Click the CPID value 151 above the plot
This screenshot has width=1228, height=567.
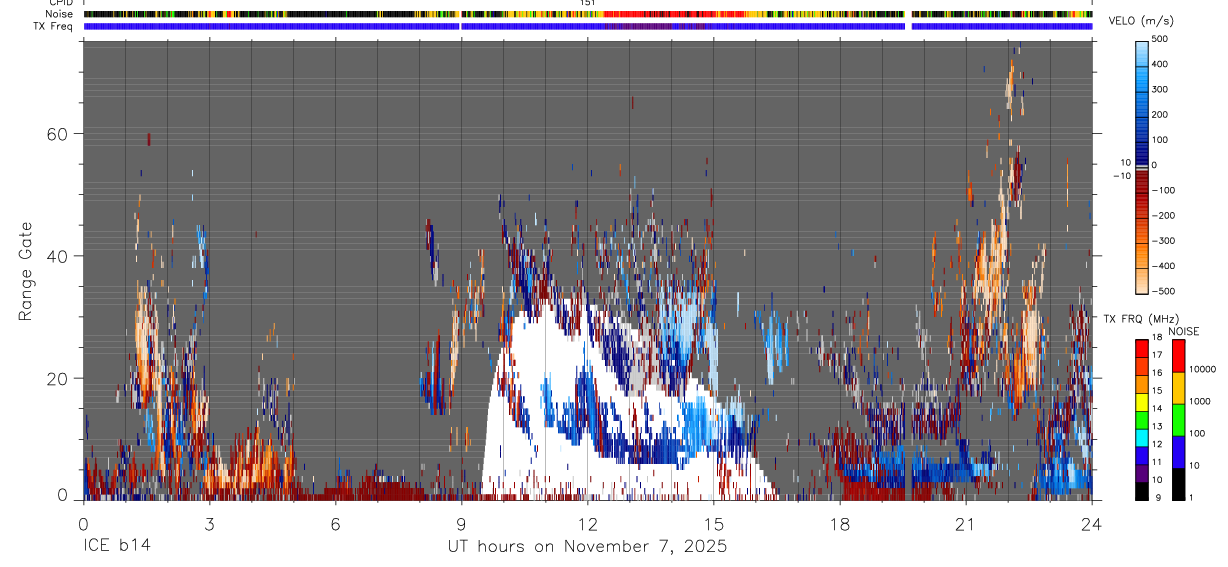pyautogui.click(x=588, y=3)
